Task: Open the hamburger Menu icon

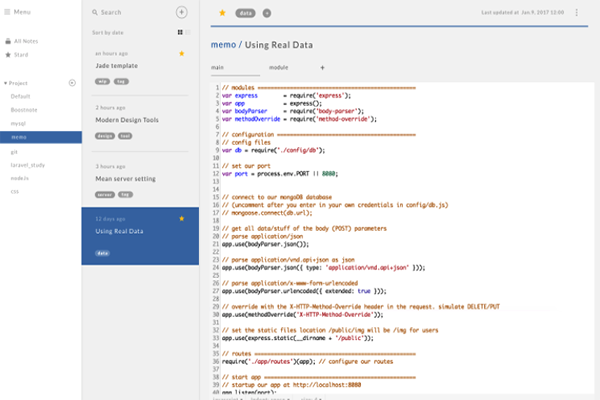Action: click(x=7, y=12)
